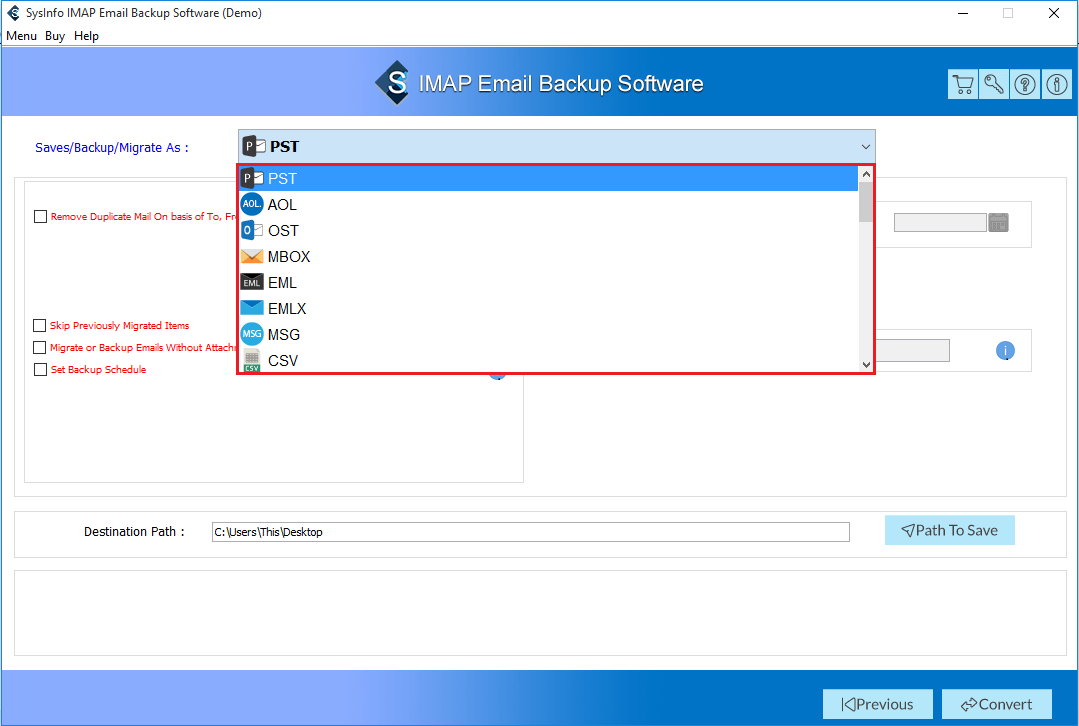This screenshot has height=726, width=1079.
Task: Click the calendar date picker icon
Action: coord(998,222)
